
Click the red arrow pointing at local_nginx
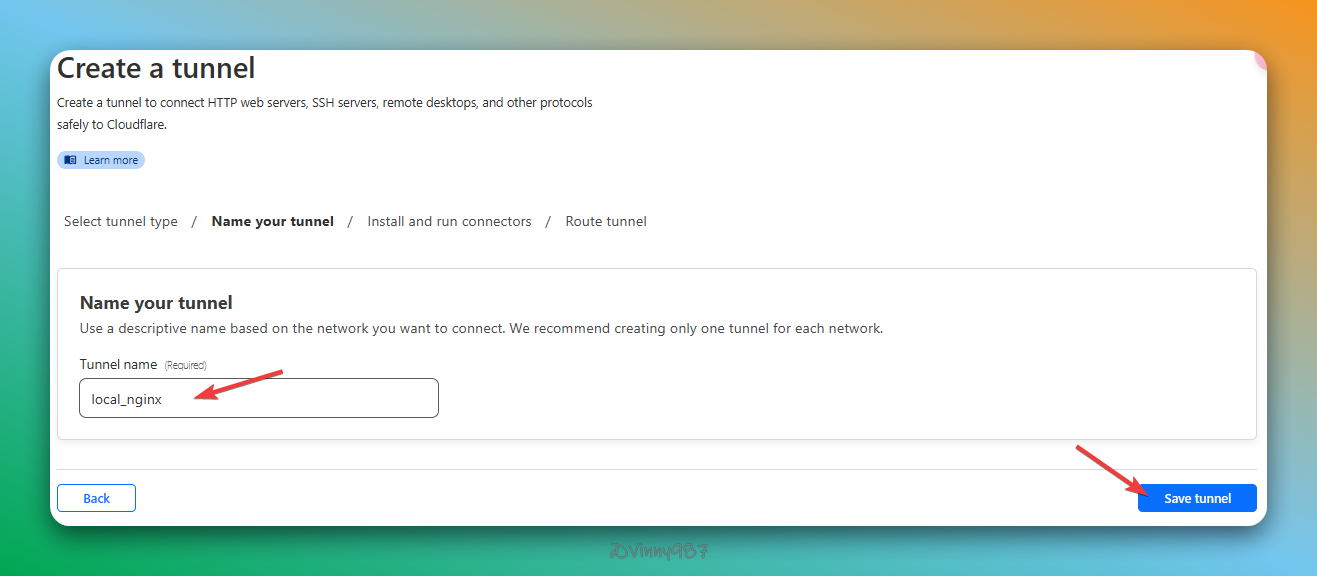click(240, 385)
